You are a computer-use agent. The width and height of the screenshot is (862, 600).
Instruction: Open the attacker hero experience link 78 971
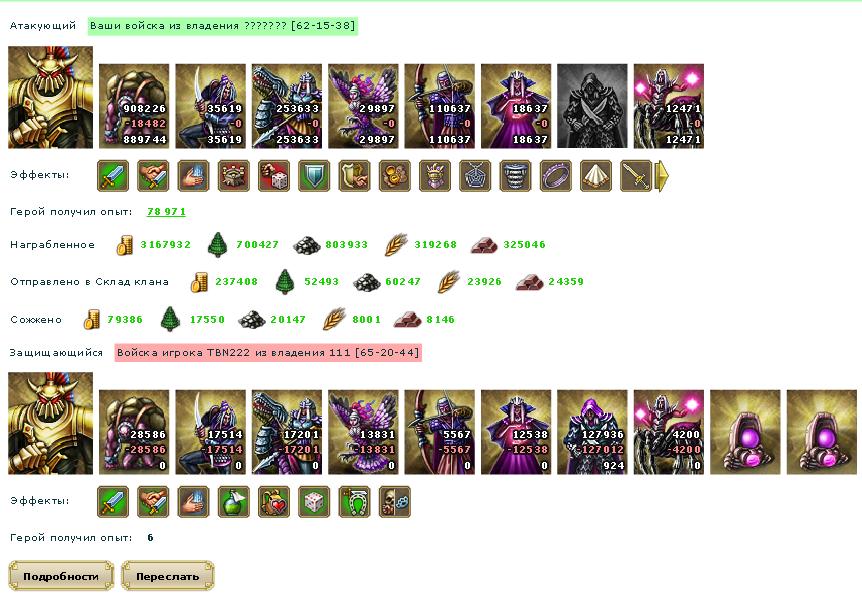(x=166, y=212)
